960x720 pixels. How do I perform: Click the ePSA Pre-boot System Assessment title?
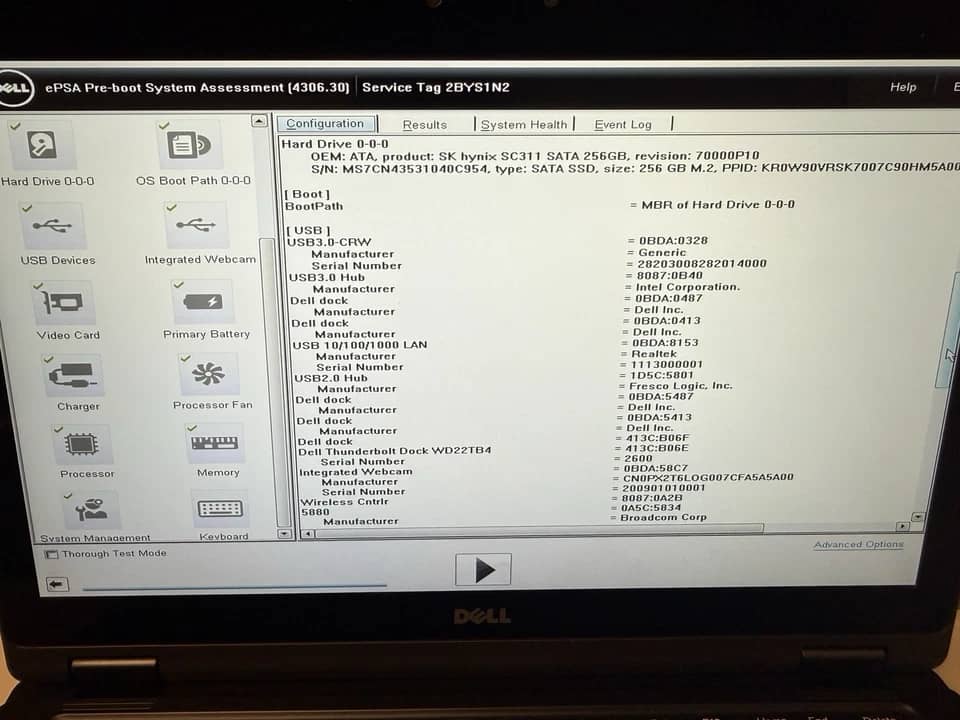point(197,88)
